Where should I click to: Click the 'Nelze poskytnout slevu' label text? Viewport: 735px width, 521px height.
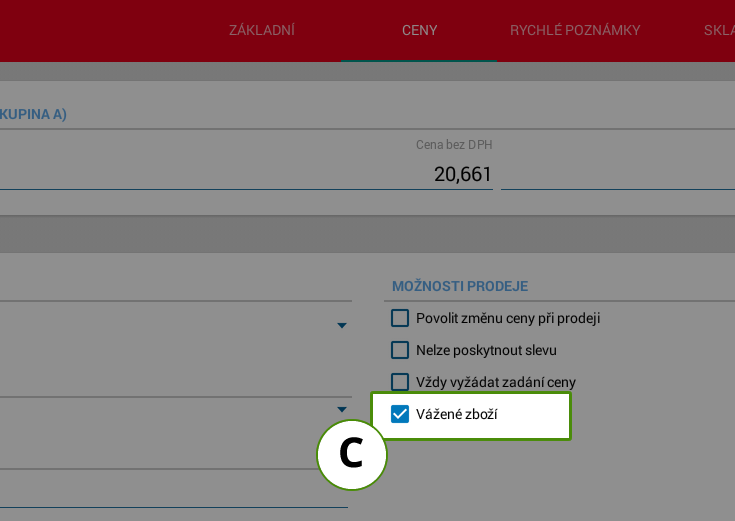pyautogui.click(x=486, y=350)
